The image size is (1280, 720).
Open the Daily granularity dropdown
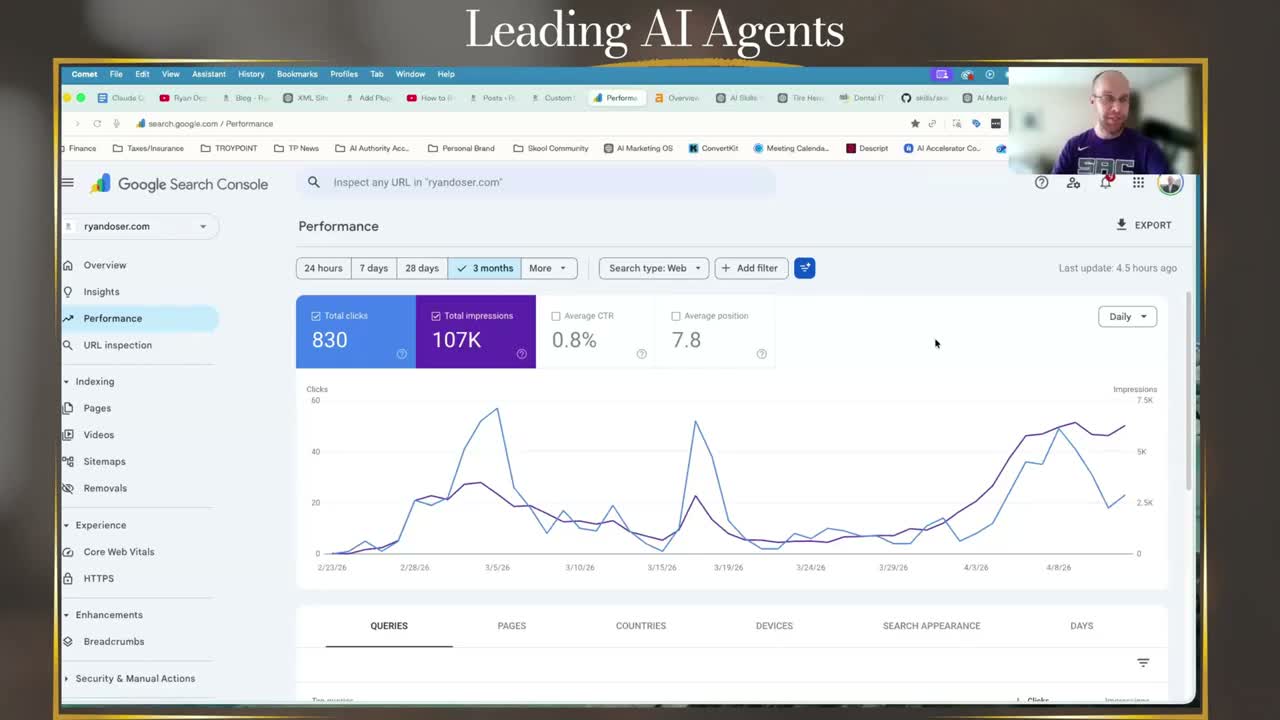(1127, 317)
